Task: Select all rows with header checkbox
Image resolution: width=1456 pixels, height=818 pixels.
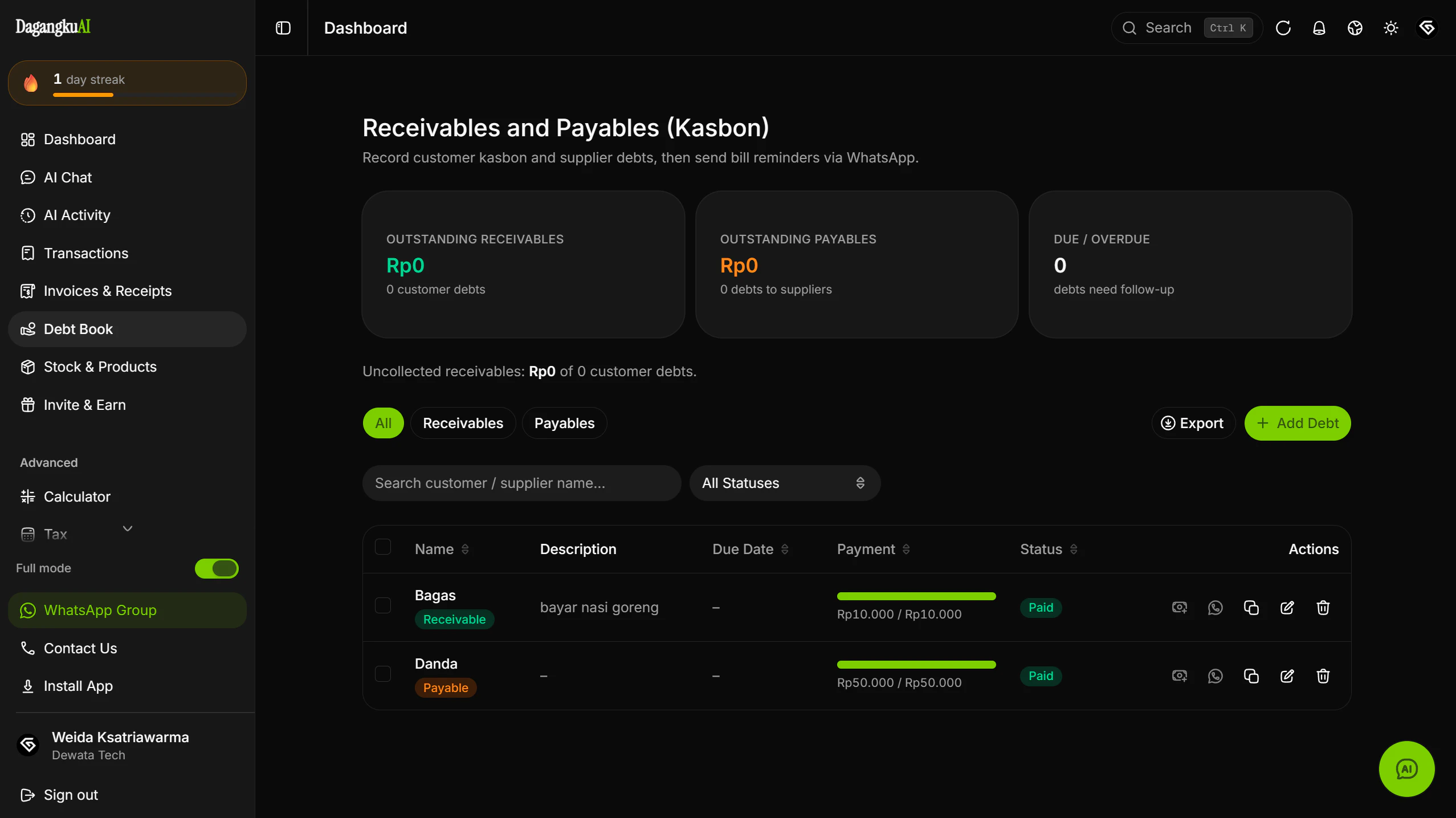Action: pyautogui.click(x=383, y=547)
